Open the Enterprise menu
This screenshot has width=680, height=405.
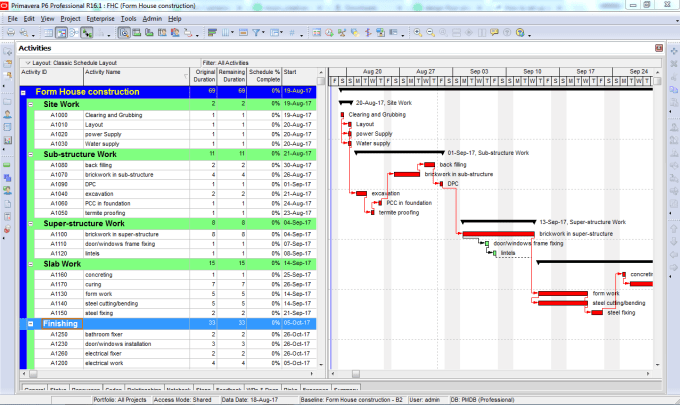point(101,19)
